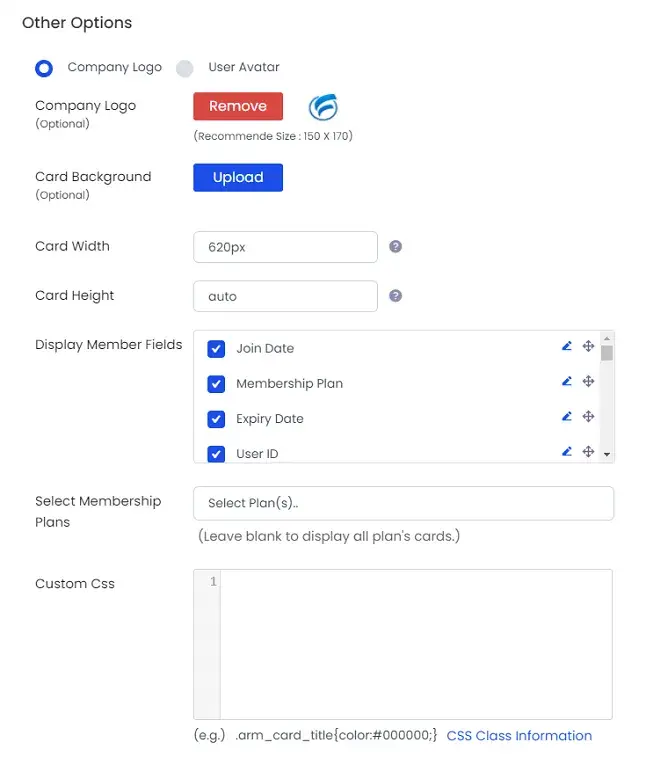Click the edit pencil icon for Join Date
Viewport: 646px width, 766px height.
pos(567,346)
